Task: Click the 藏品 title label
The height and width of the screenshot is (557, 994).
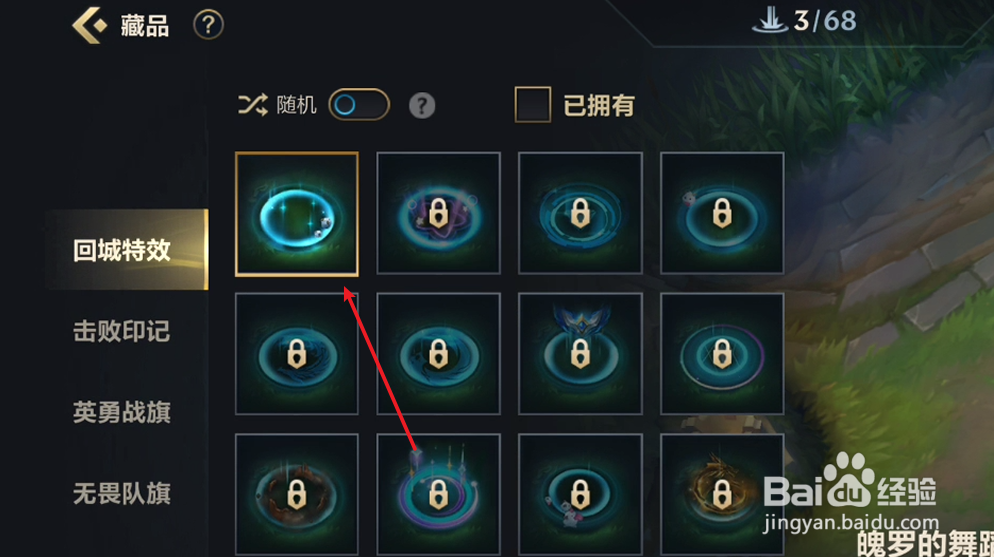Action: pyautogui.click(x=145, y=26)
